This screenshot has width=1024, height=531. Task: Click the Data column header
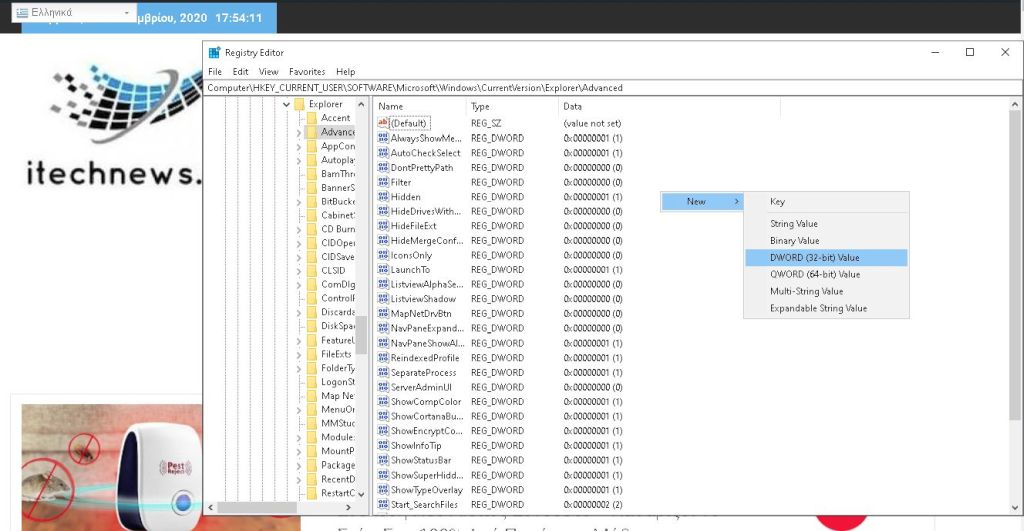point(669,106)
